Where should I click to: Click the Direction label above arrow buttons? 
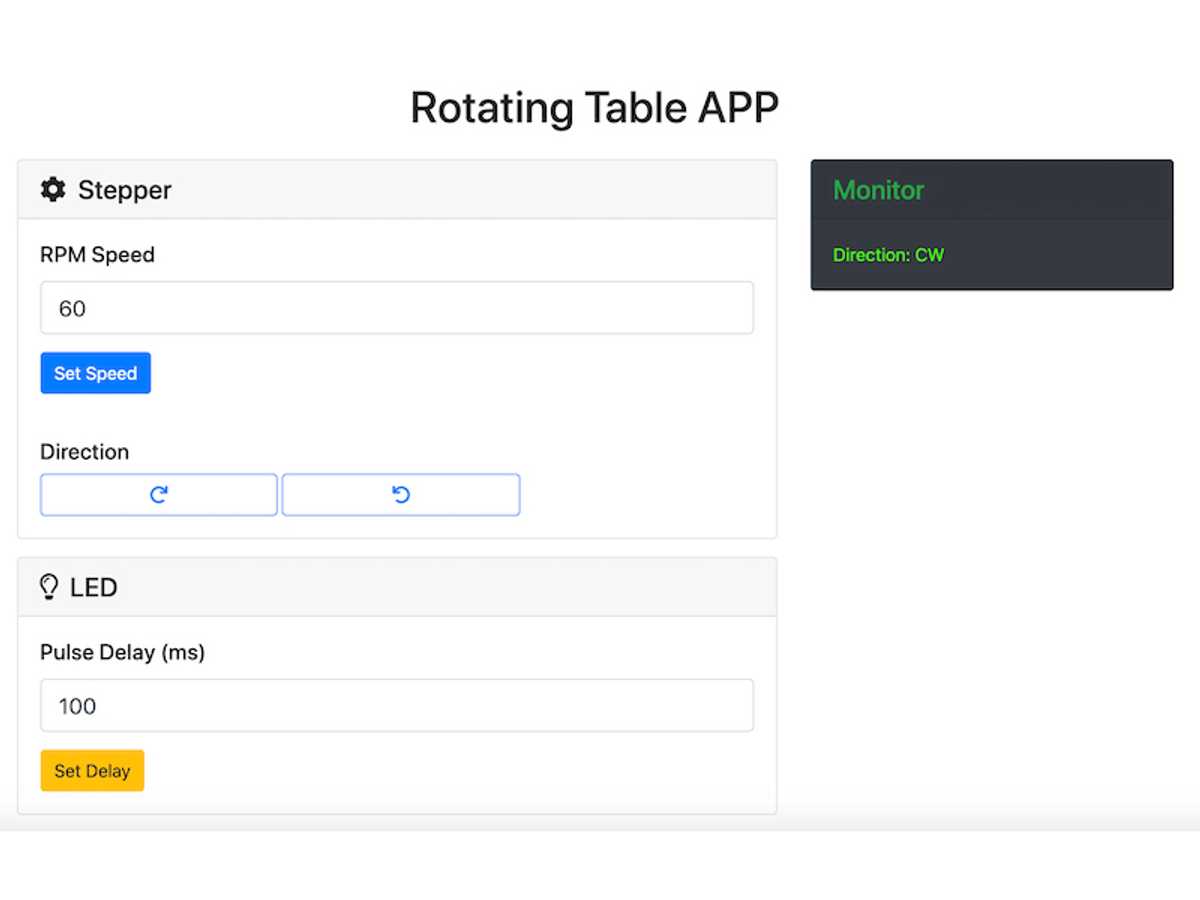coord(84,452)
